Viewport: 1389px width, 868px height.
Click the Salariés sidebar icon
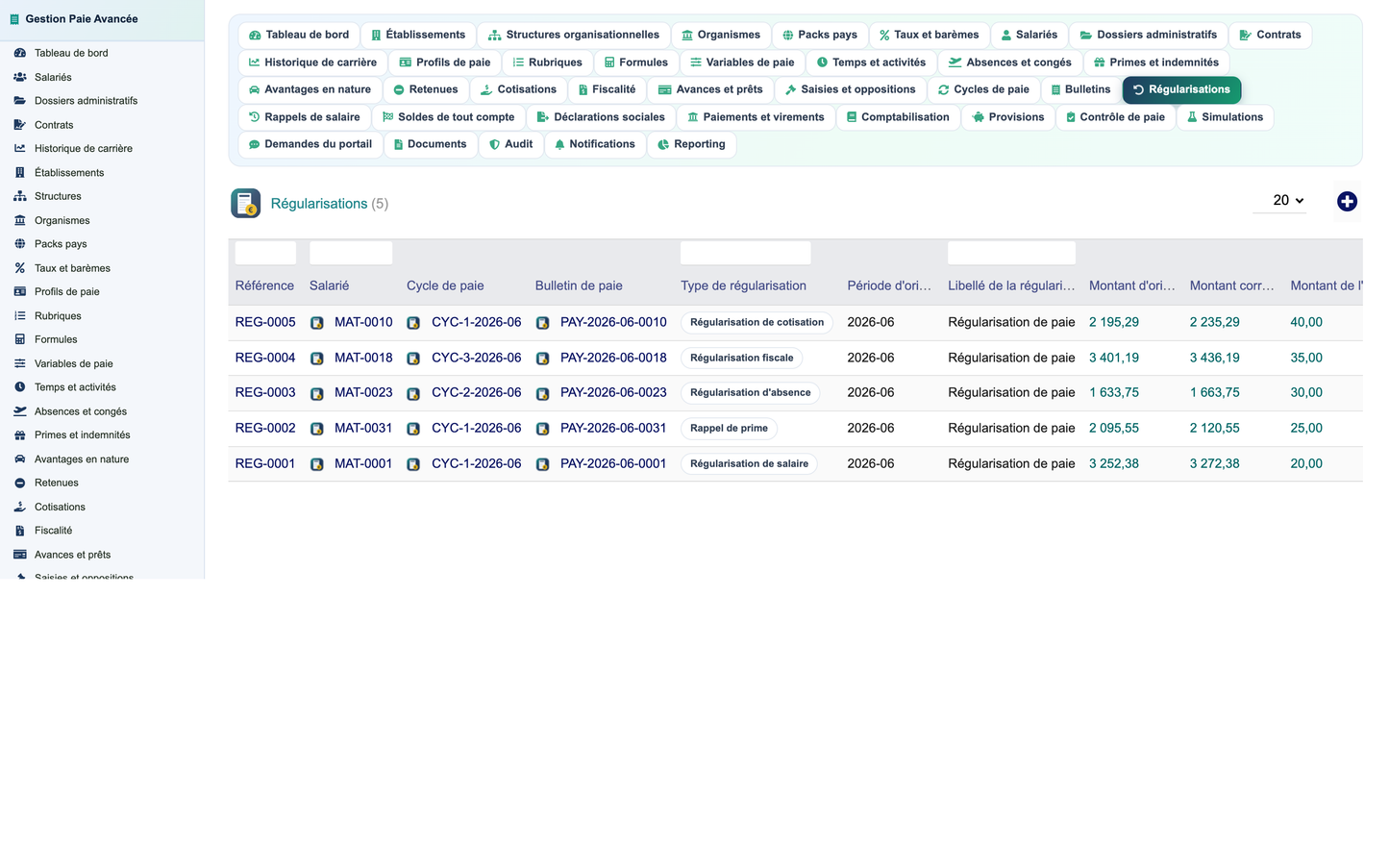click(x=20, y=77)
